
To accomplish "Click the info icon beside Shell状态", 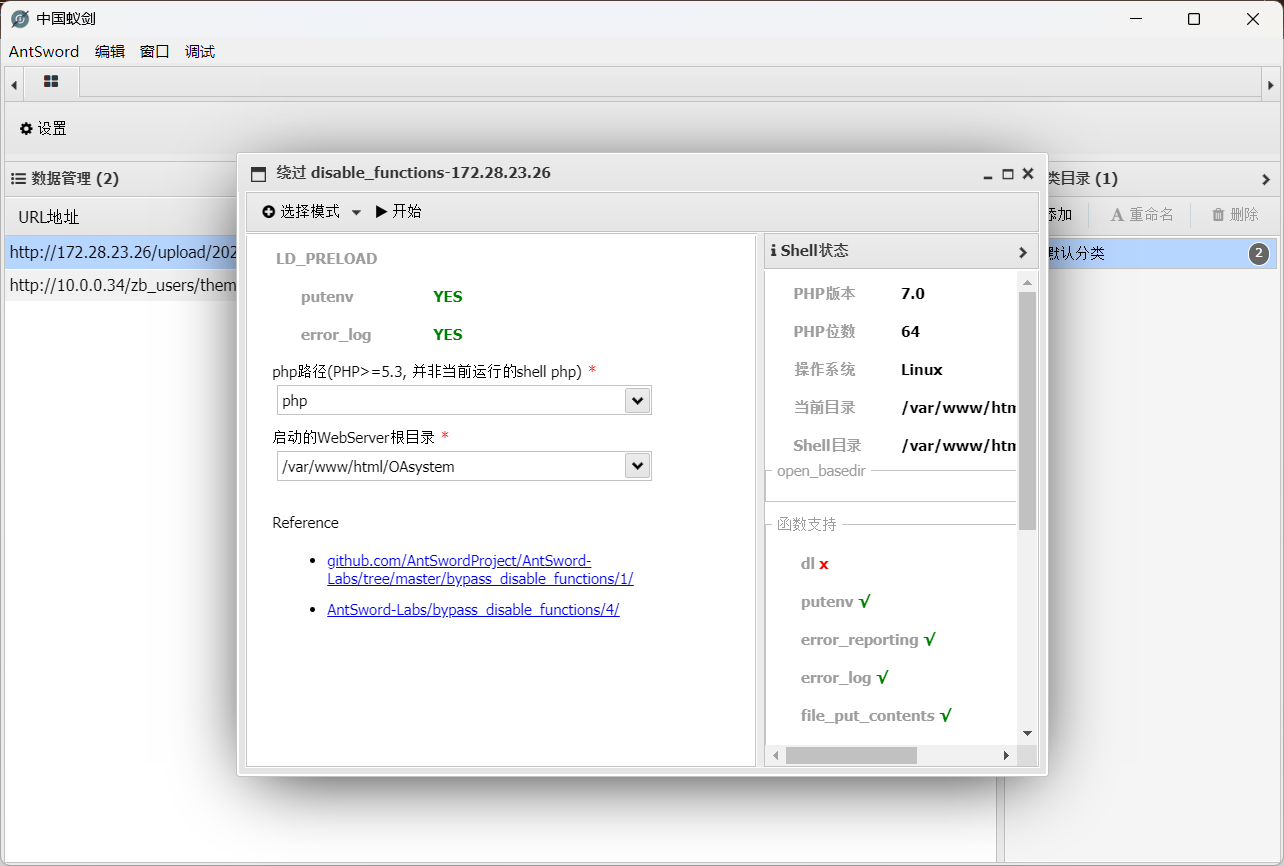I will [774, 252].
